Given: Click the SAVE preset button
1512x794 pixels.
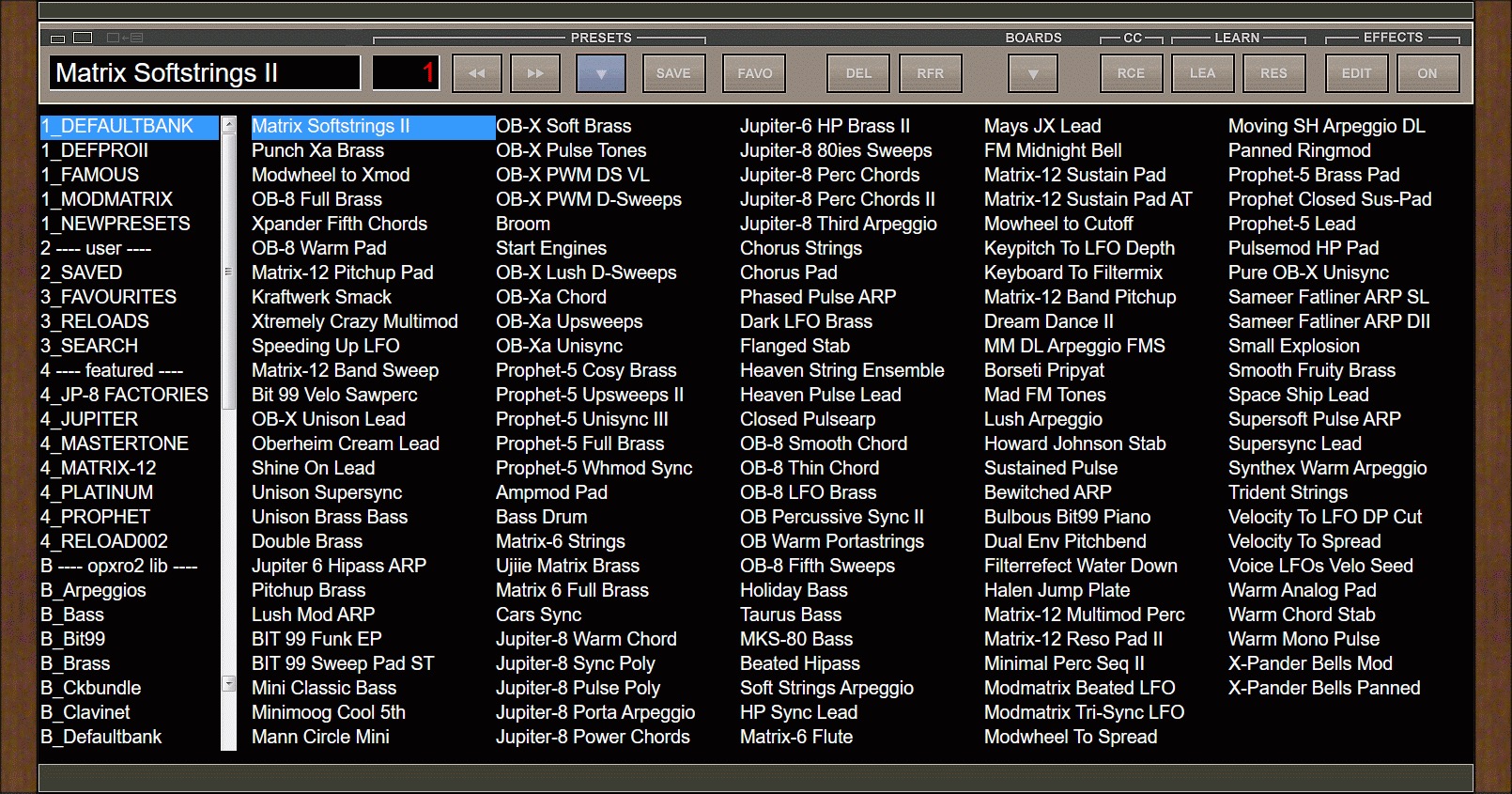Looking at the screenshot, I should (x=673, y=73).
